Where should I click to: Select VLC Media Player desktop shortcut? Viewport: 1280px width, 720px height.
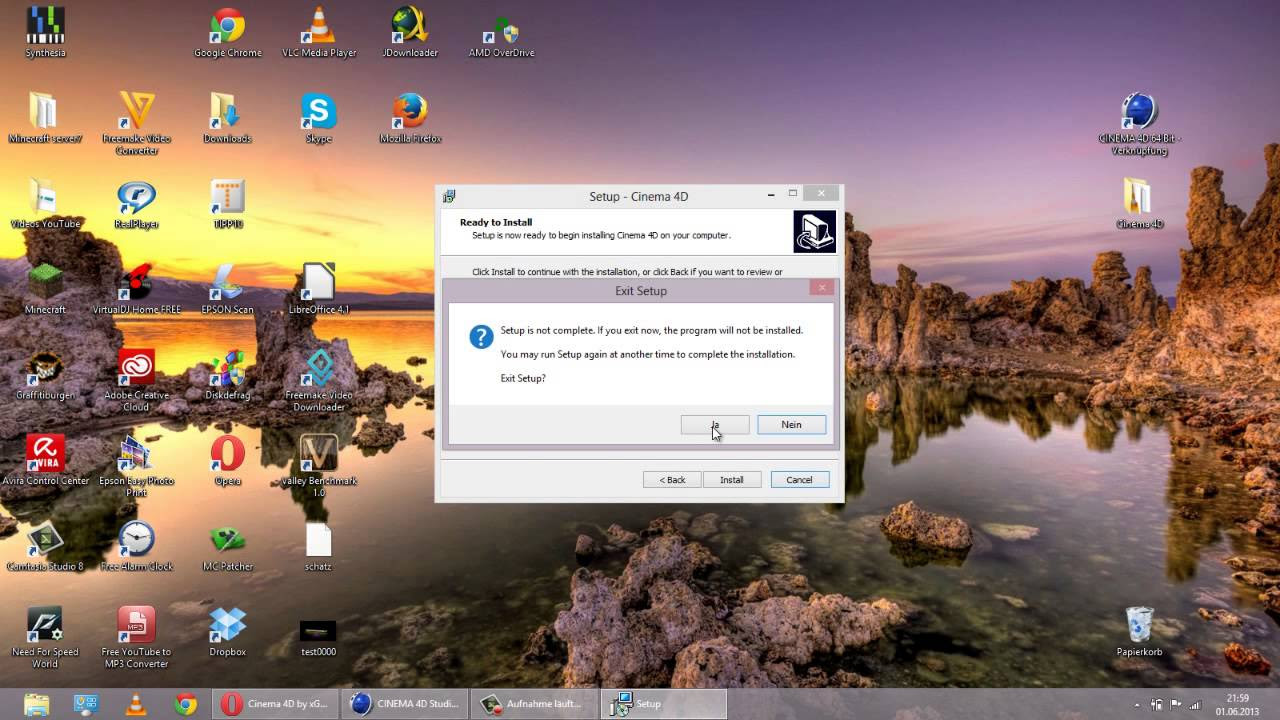(x=319, y=33)
